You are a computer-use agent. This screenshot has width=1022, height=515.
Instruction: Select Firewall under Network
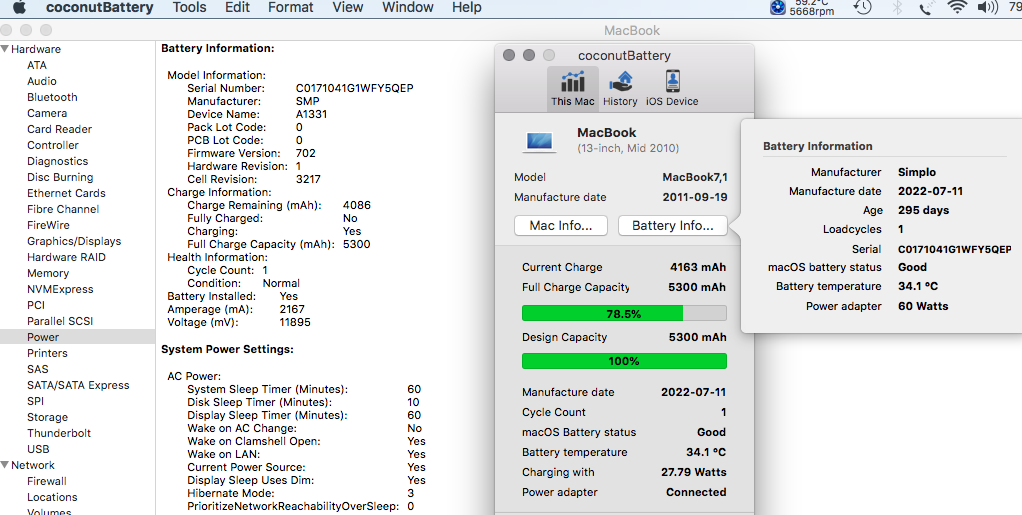[46, 481]
